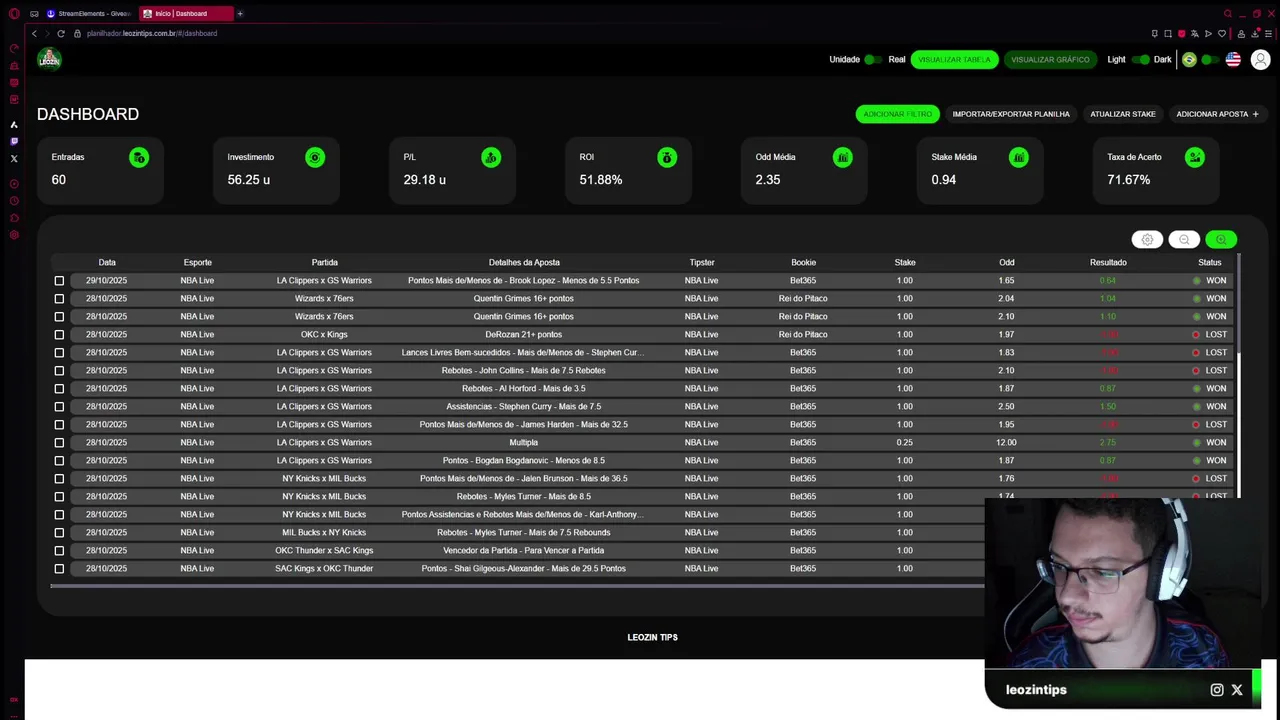Toggle the Unidade / Real switch
Screen dimensions: 1280x720
(872, 60)
